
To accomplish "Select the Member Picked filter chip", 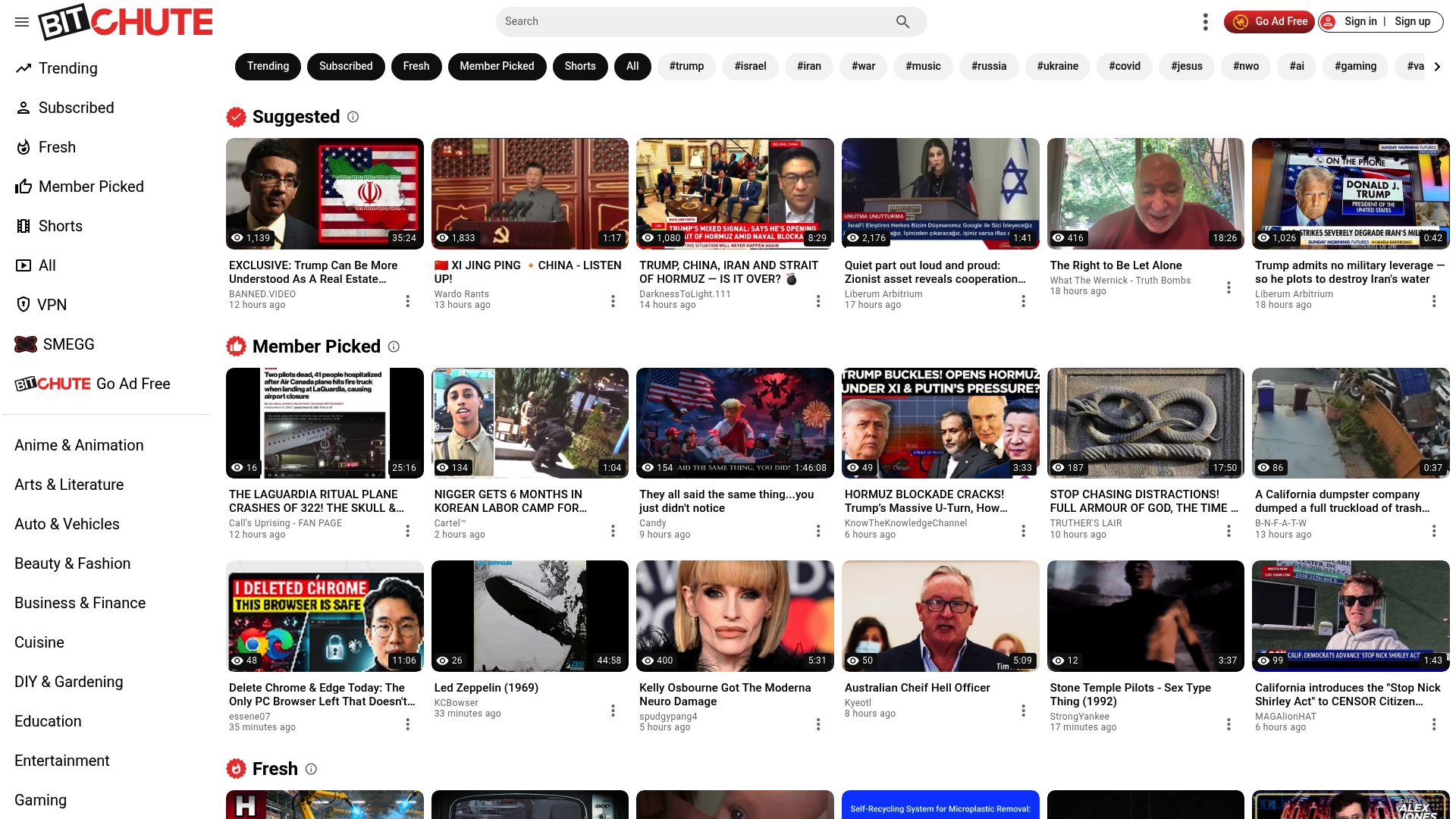I will pyautogui.click(x=497, y=67).
